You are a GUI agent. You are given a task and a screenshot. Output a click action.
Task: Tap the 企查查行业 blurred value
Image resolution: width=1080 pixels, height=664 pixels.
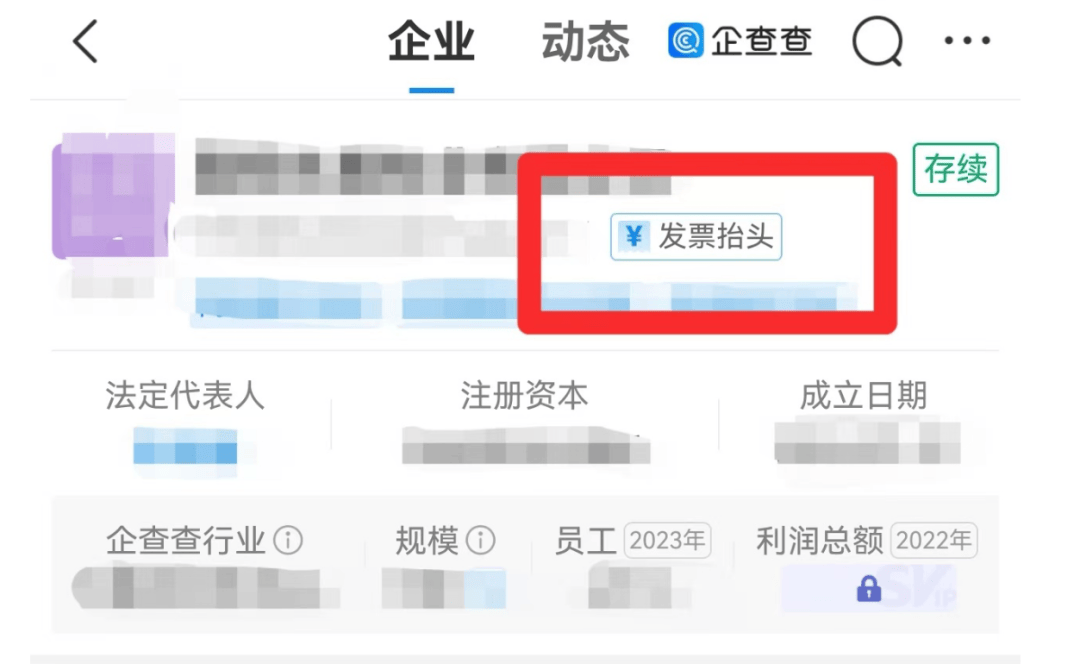[206, 588]
